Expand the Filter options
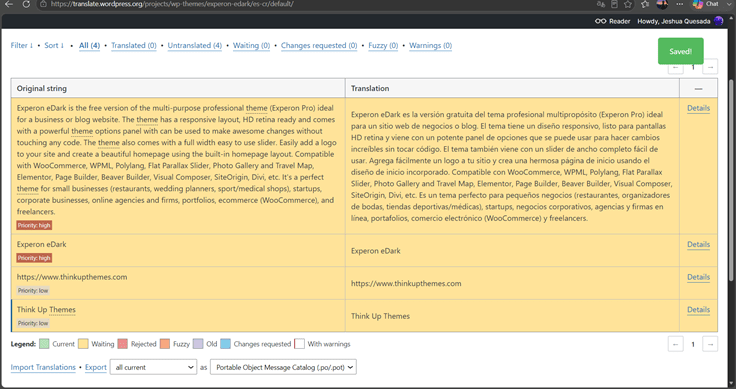 [x=22, y=46]
